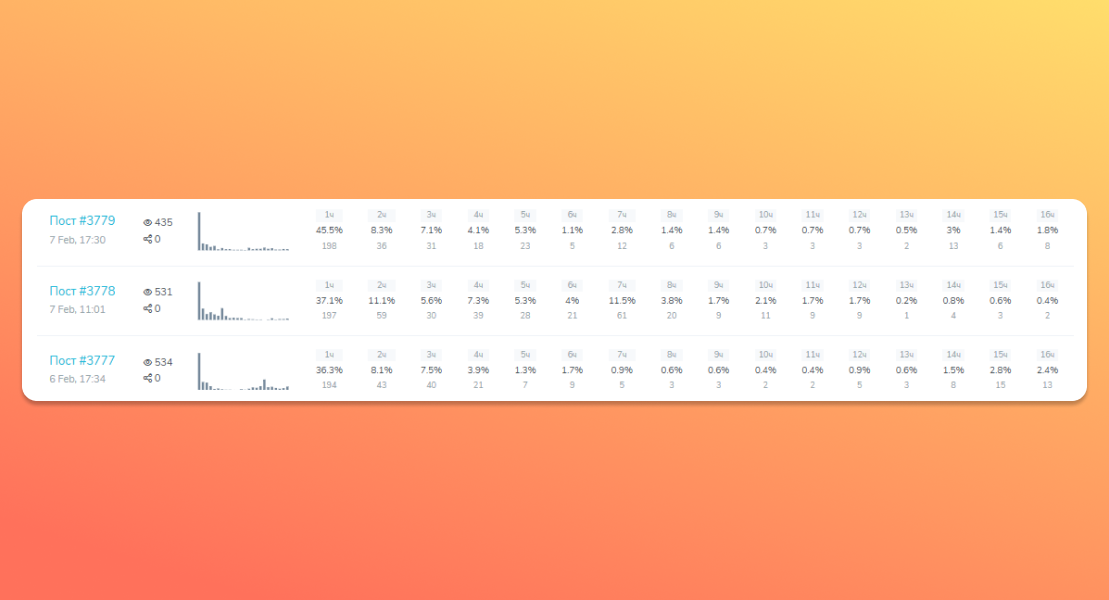This screenshot has width=1109, height=600.
Task: Open the hourly bar chart for Пост #3779
Action: pos(243,231)
